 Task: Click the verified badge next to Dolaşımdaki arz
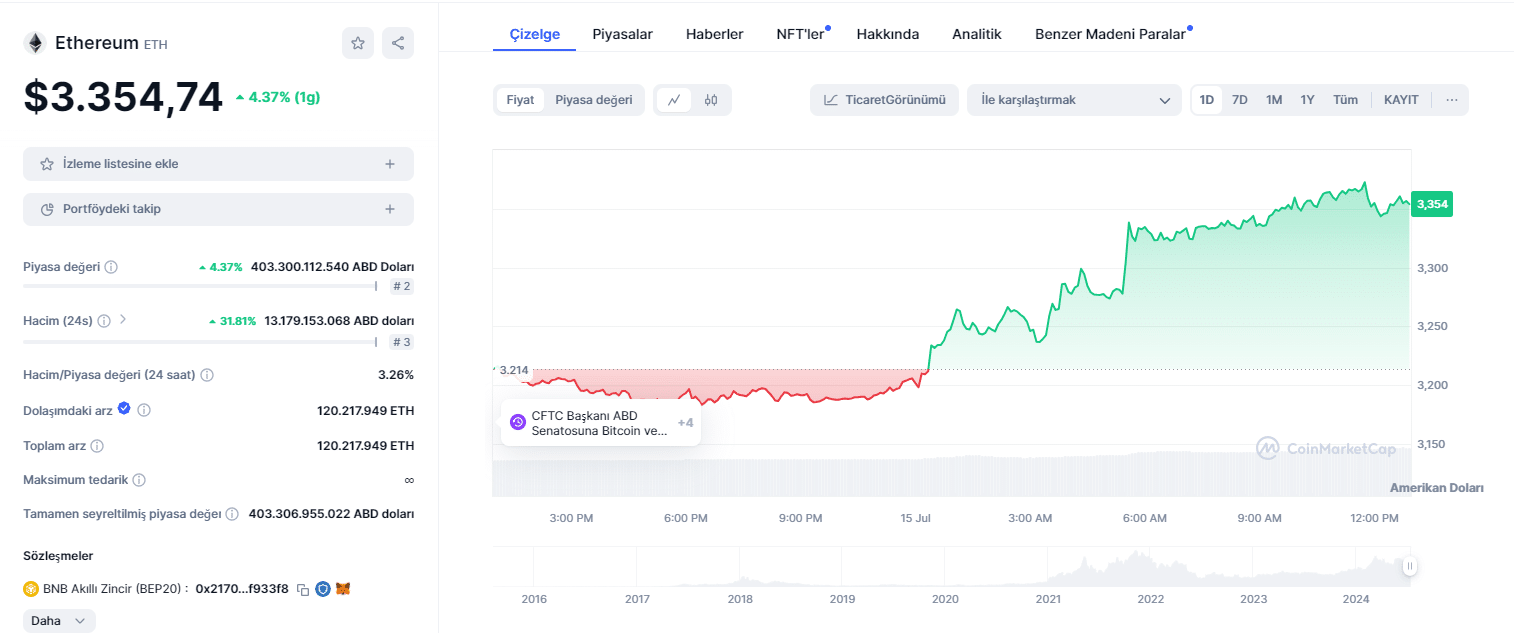coord(124,409)
